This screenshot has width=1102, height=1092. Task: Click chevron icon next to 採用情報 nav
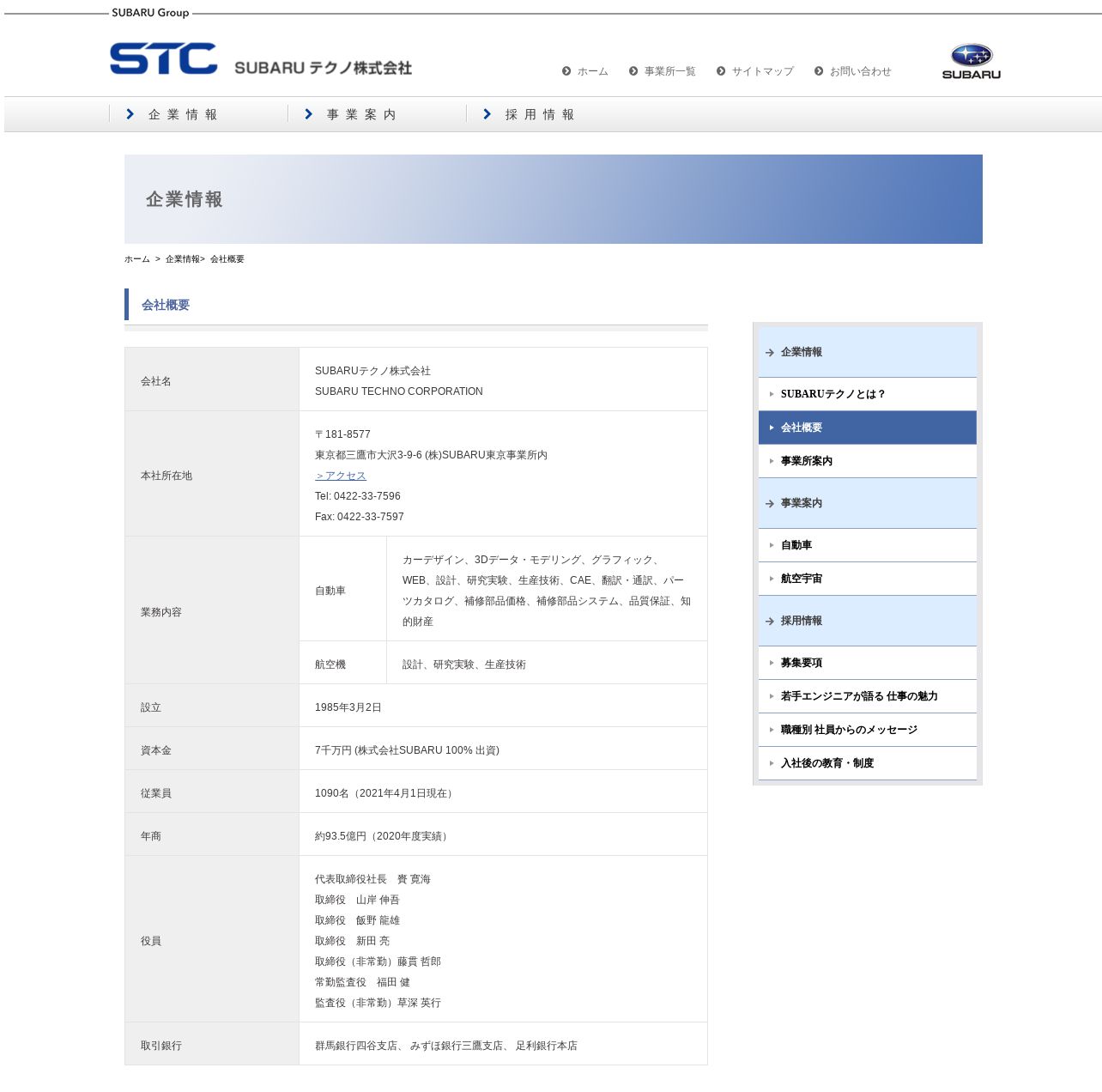coord(487,114)
